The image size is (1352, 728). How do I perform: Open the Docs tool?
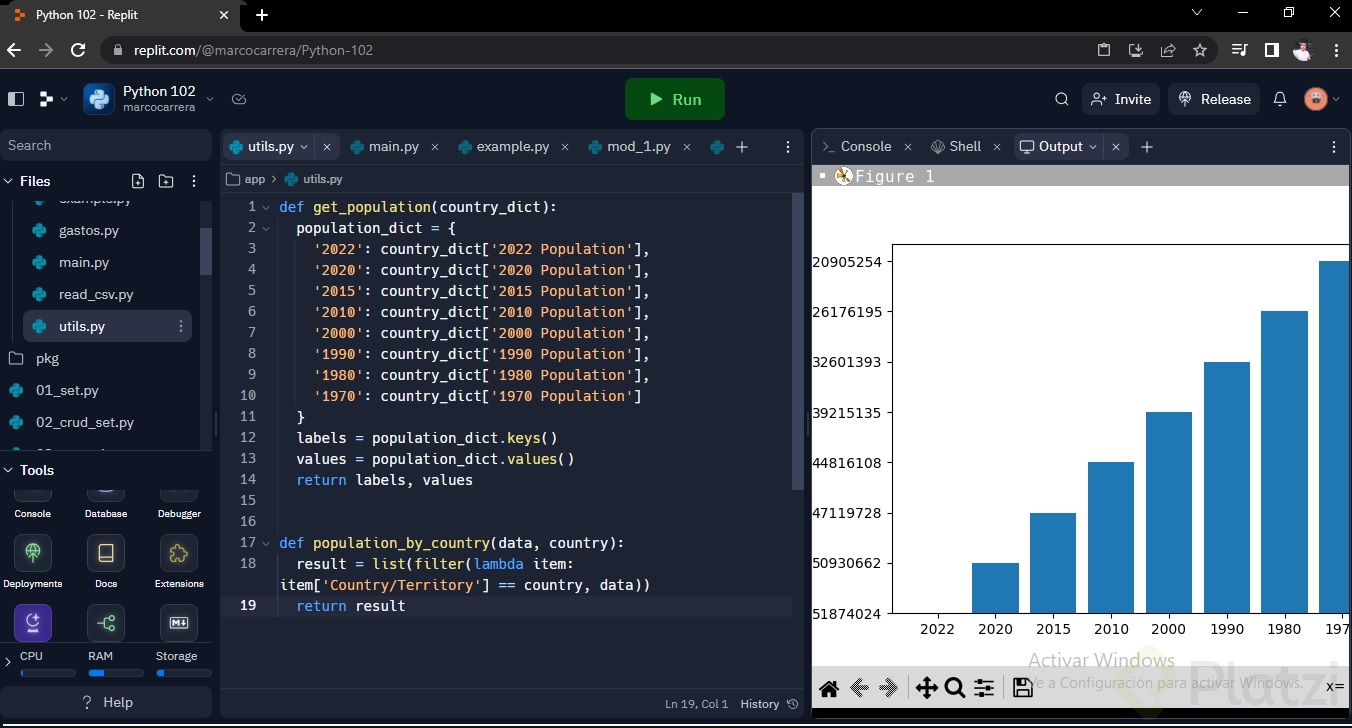[x=106, y=560]
